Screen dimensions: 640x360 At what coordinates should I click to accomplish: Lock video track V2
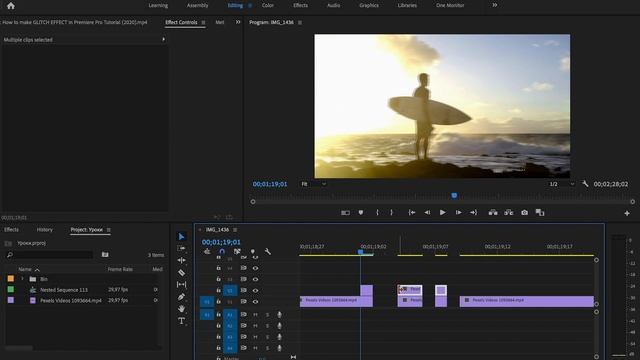coord(218,290)
